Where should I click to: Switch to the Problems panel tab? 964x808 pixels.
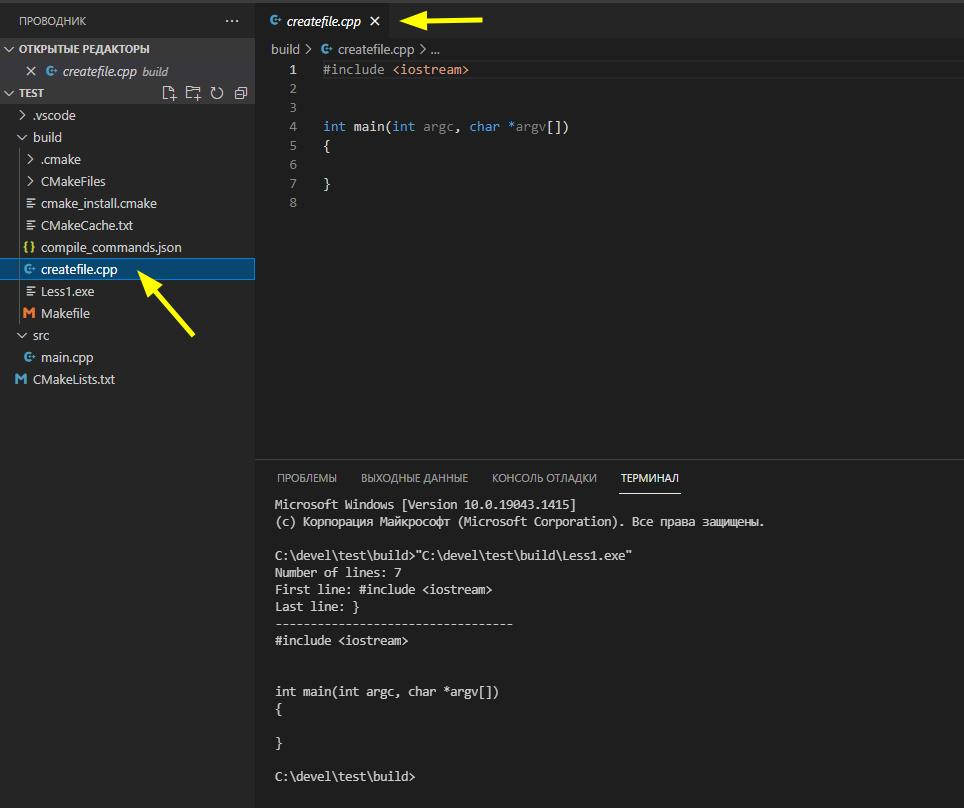coord(306,478)
